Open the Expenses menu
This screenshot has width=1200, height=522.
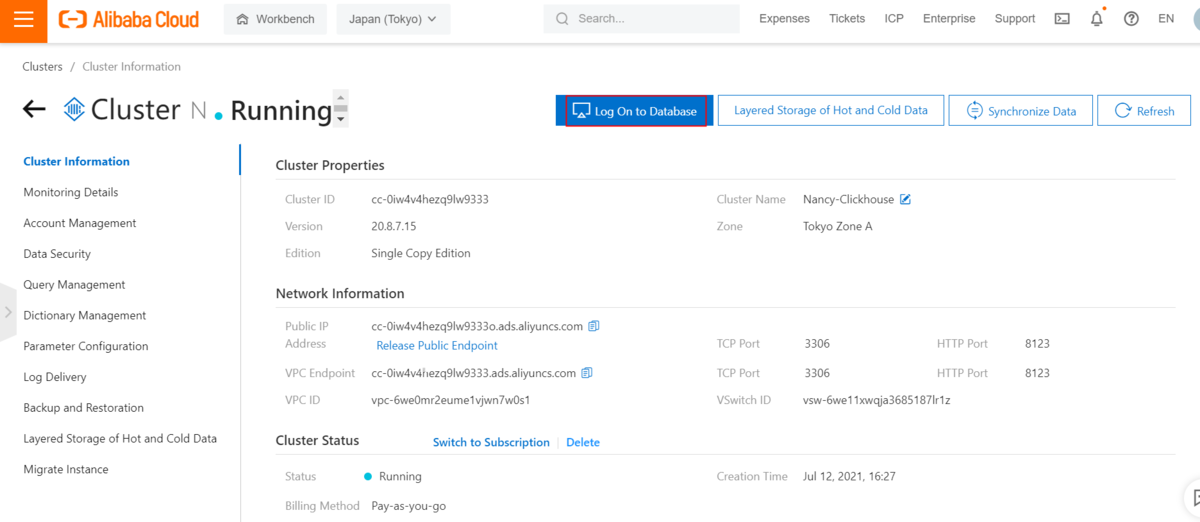[784, 19]
